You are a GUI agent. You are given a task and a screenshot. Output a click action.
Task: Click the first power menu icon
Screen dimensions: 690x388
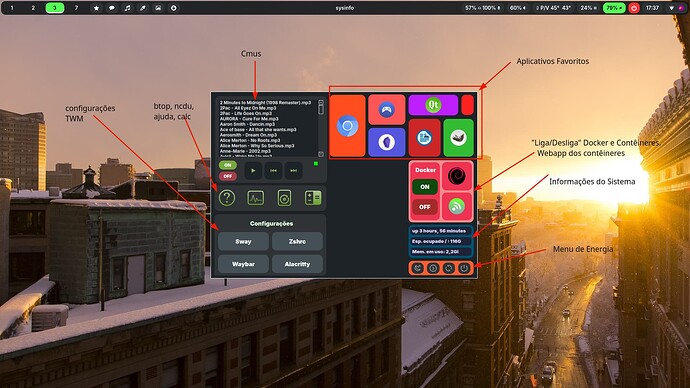(418, 268)
